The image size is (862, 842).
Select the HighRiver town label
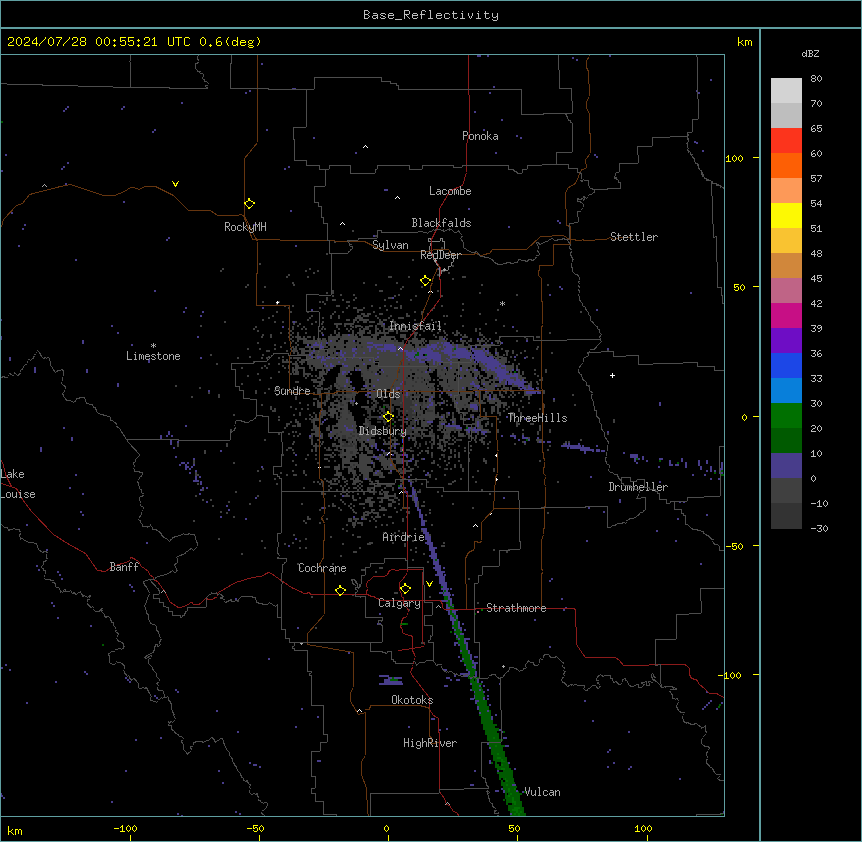(430, 743)
